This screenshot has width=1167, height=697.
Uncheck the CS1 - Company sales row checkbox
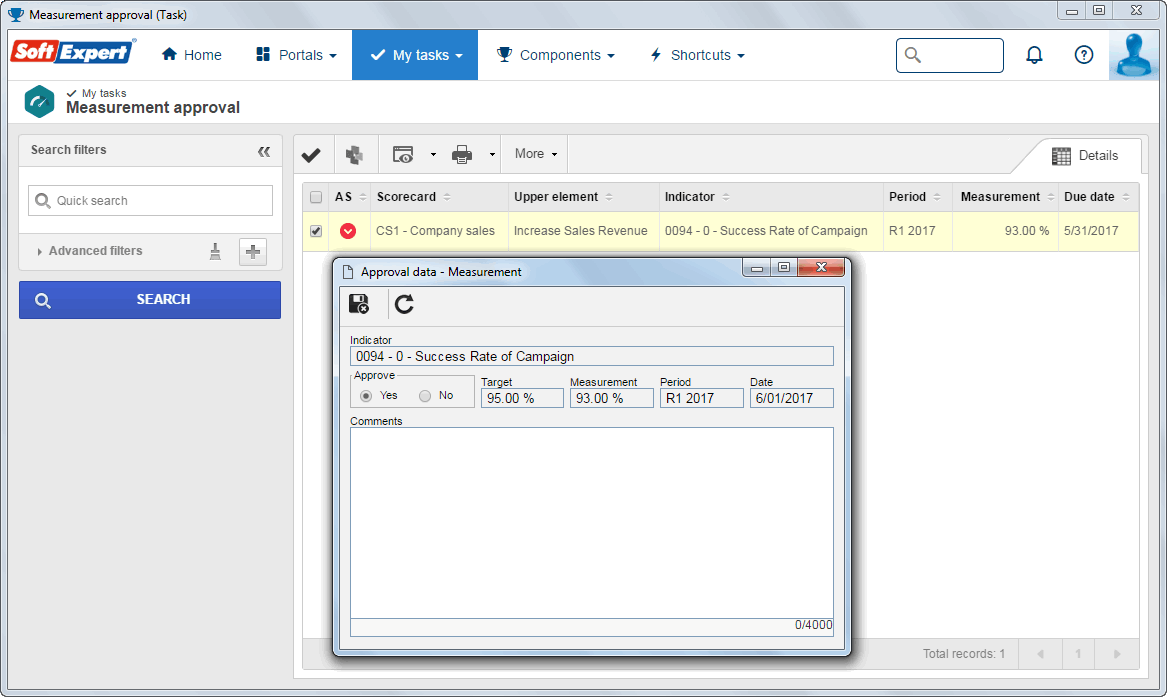(x=316, y=231)
